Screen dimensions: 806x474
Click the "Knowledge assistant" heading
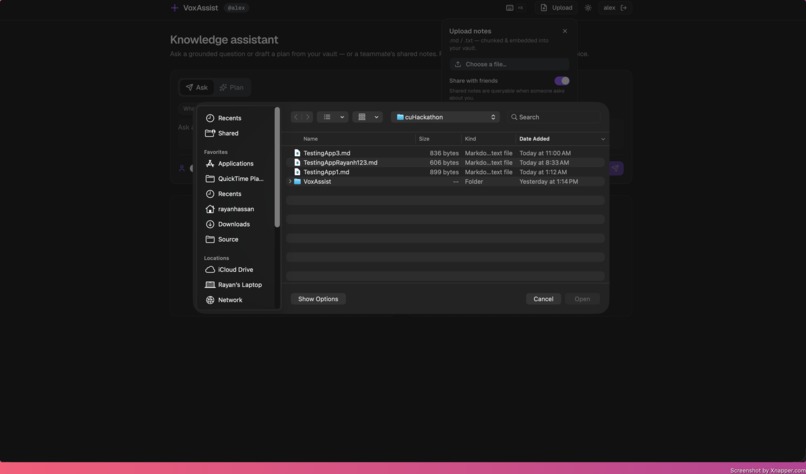click(x=224, y=40)
